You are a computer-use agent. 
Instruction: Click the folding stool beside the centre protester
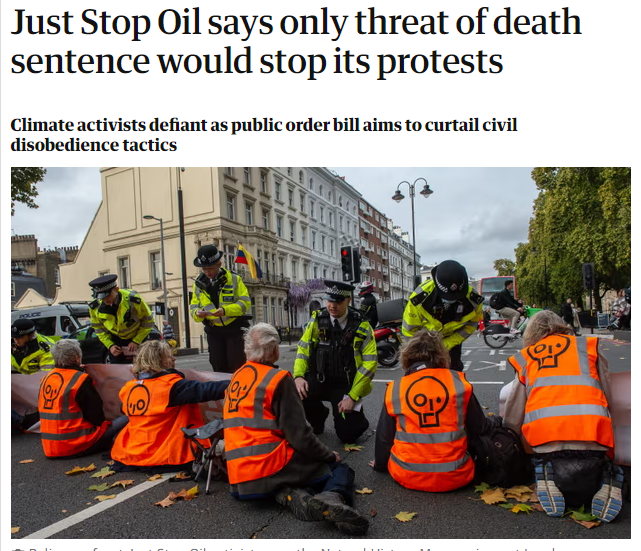[x=204, y=453]
